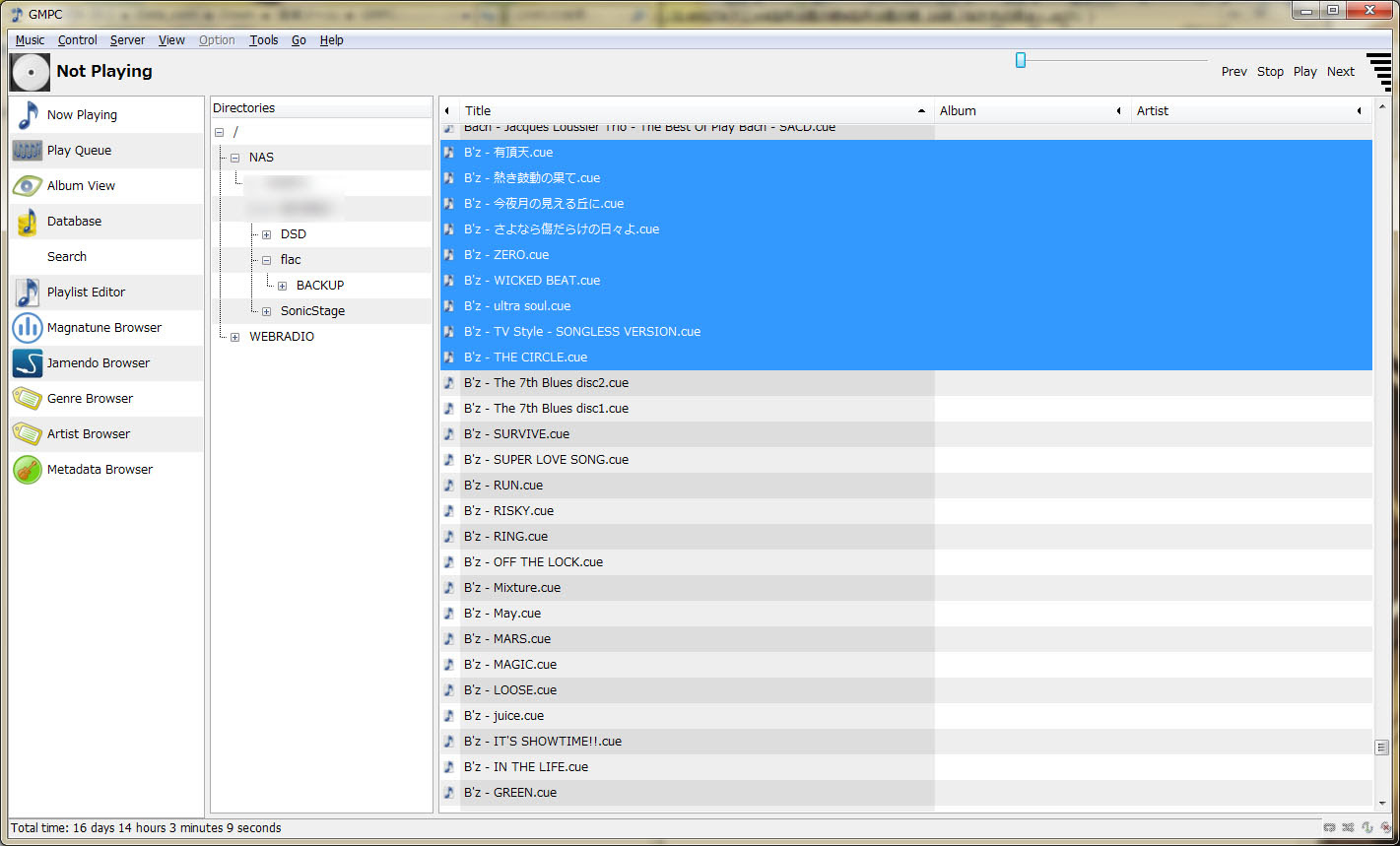Click file icon beside B'z - May.cue
Image resolution: width=1400 pixels, height=846 pixels.
[449, 613]
